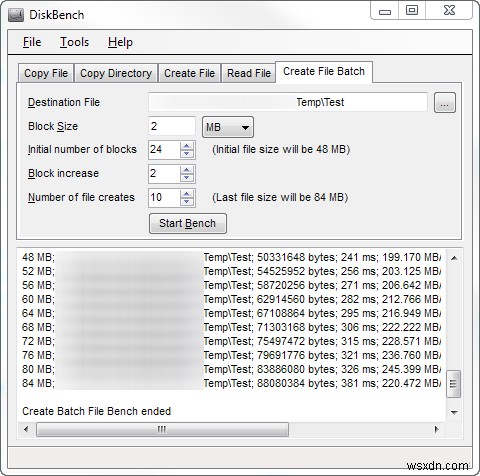
Task: Minimize the DiskBench window
Action: [x=385, y=11]
